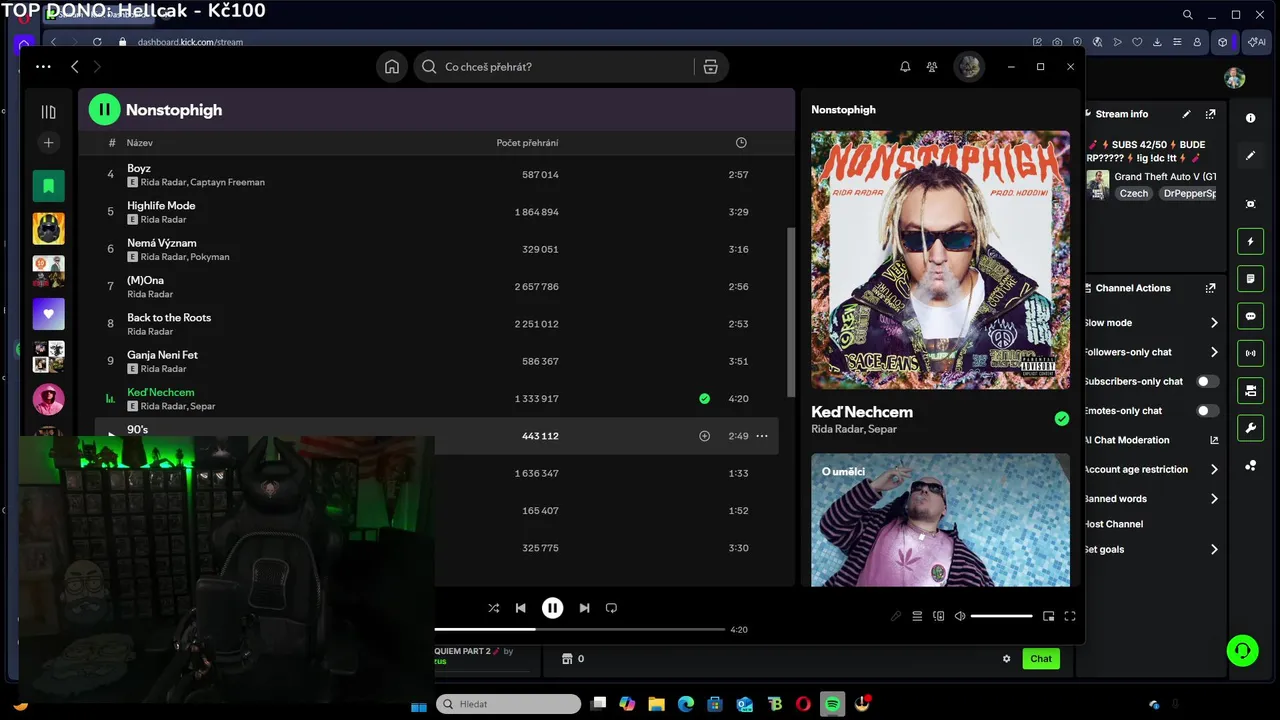The width and height of the screenshot is (1280, 720).
Task: Skip to next track
Action: coord(584,607)
